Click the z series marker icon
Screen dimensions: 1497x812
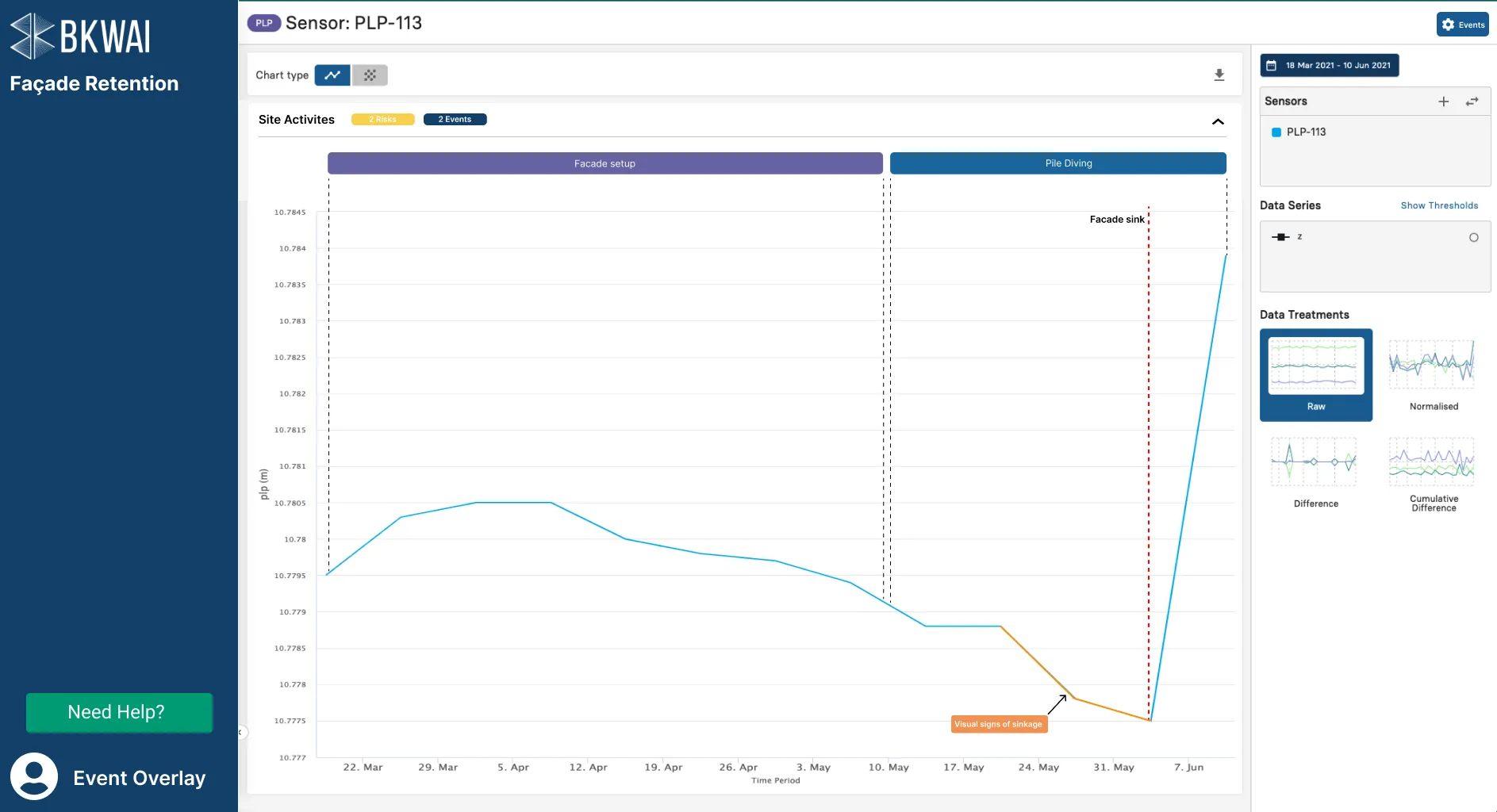1280,237
